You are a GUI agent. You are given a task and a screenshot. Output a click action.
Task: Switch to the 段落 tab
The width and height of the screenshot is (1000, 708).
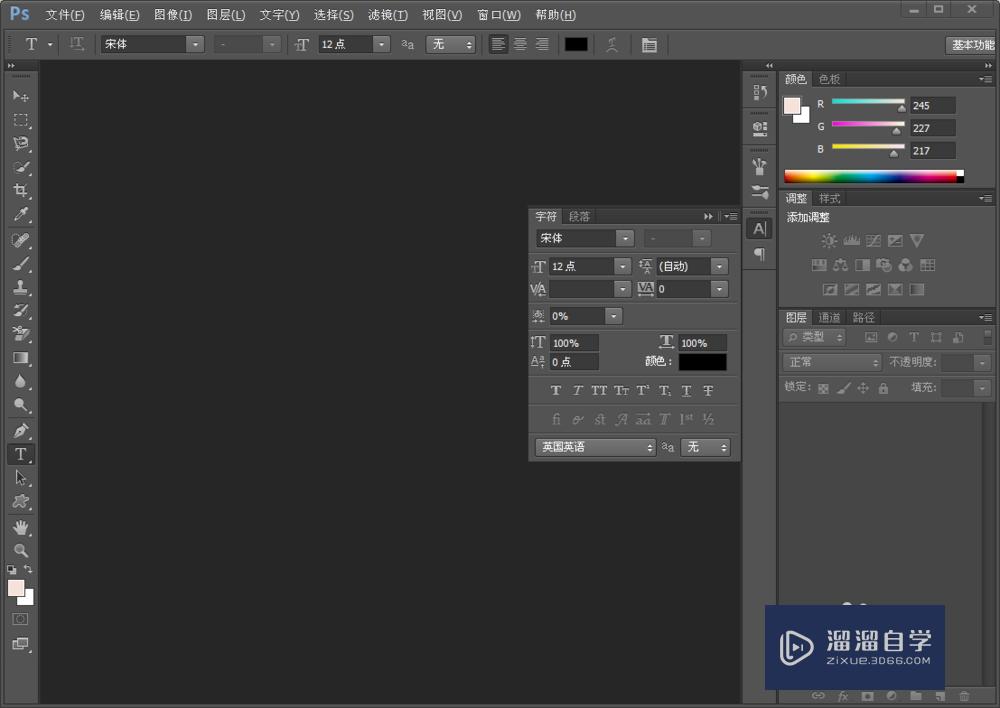pos(579,216)
